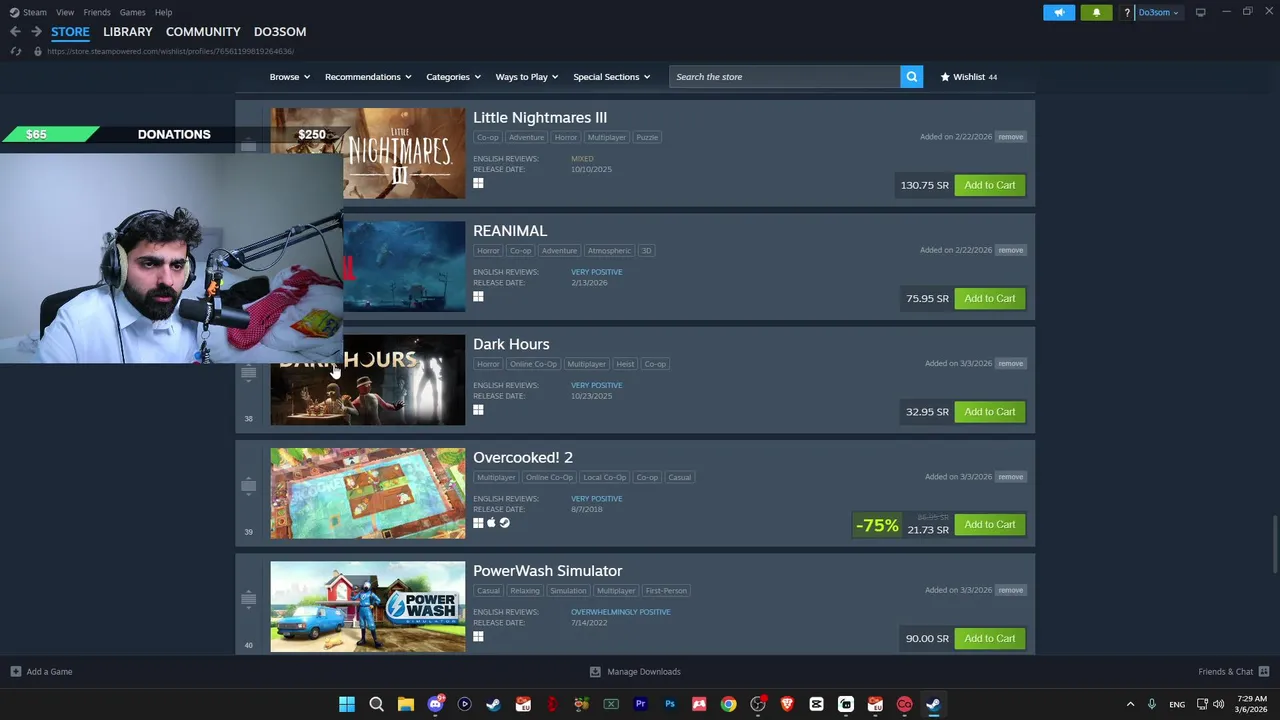Add REANIMAL to cart
The height and width of the screenshot is (720, 1280).
point(989,298)
